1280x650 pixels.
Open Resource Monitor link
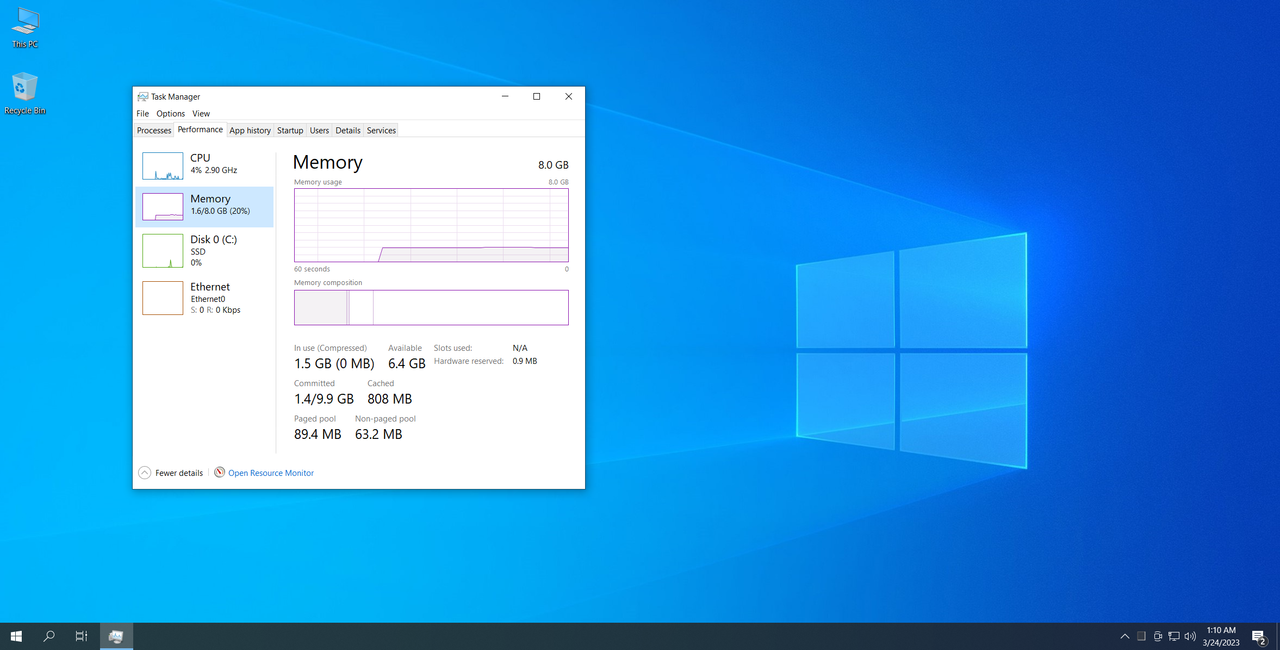[x=271, y=473]
